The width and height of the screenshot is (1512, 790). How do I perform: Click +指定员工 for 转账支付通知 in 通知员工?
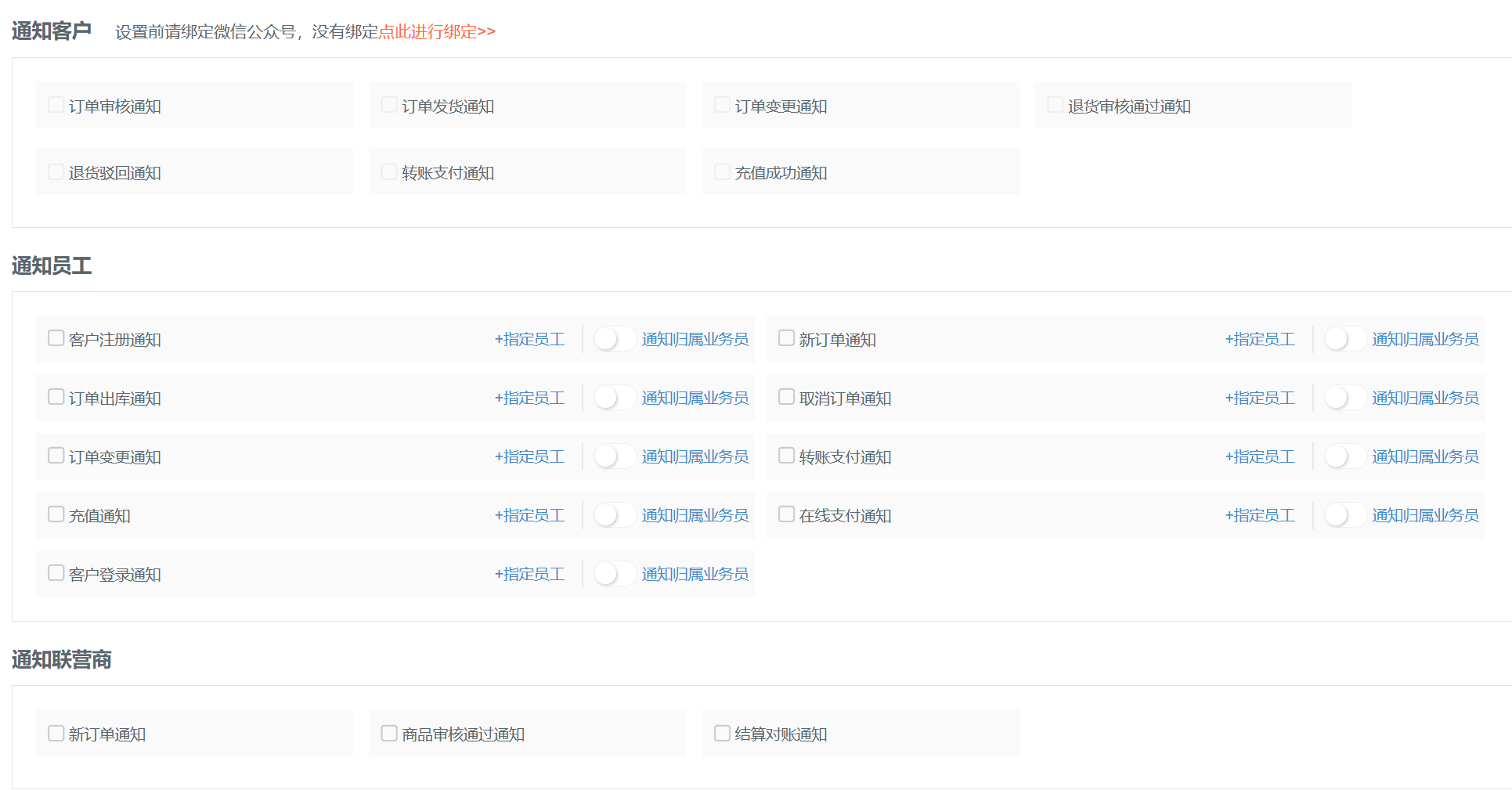pos(1261,456)
